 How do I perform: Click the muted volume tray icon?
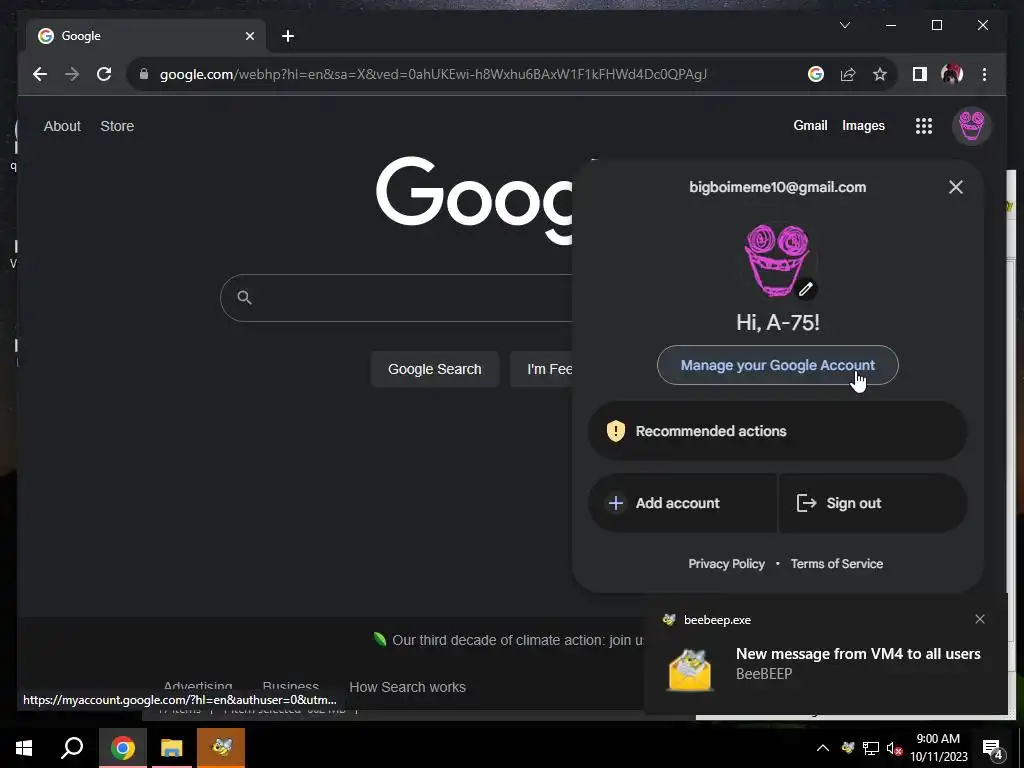pyautogui.click(x=894, y=748)
